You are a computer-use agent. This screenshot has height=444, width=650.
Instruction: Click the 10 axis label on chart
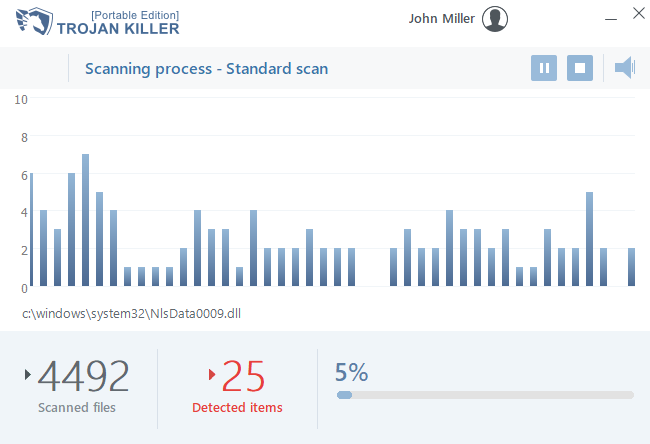tap(21, 99)
